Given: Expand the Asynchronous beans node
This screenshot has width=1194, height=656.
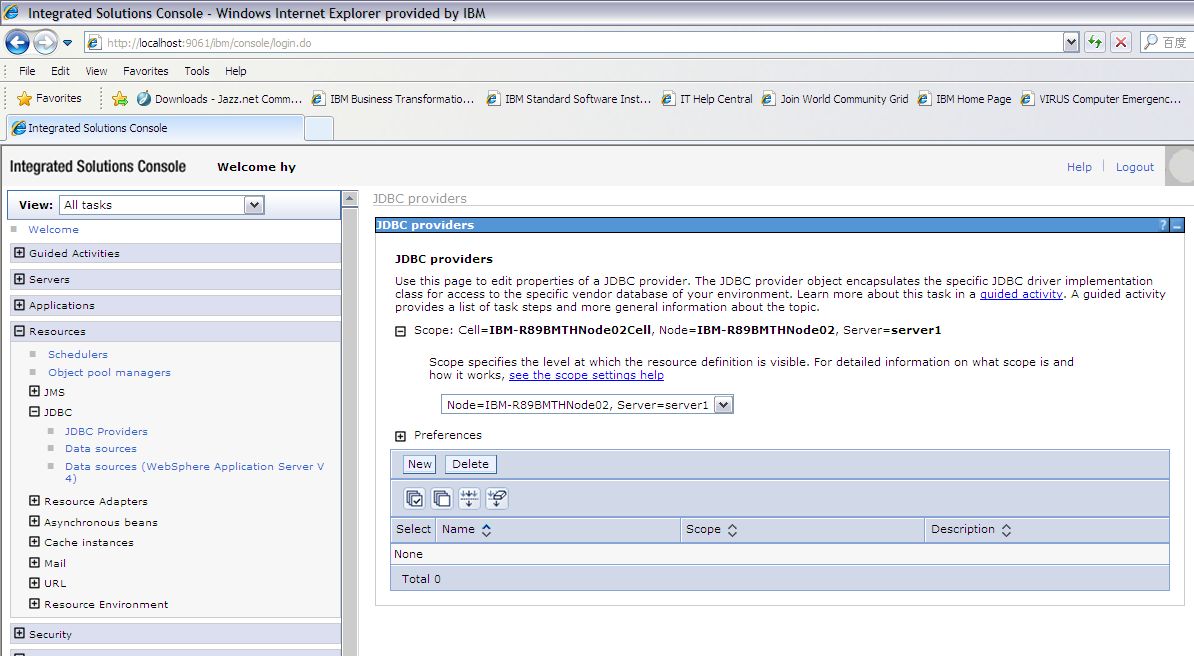Looking at the screenshot, I should [34, 521].
